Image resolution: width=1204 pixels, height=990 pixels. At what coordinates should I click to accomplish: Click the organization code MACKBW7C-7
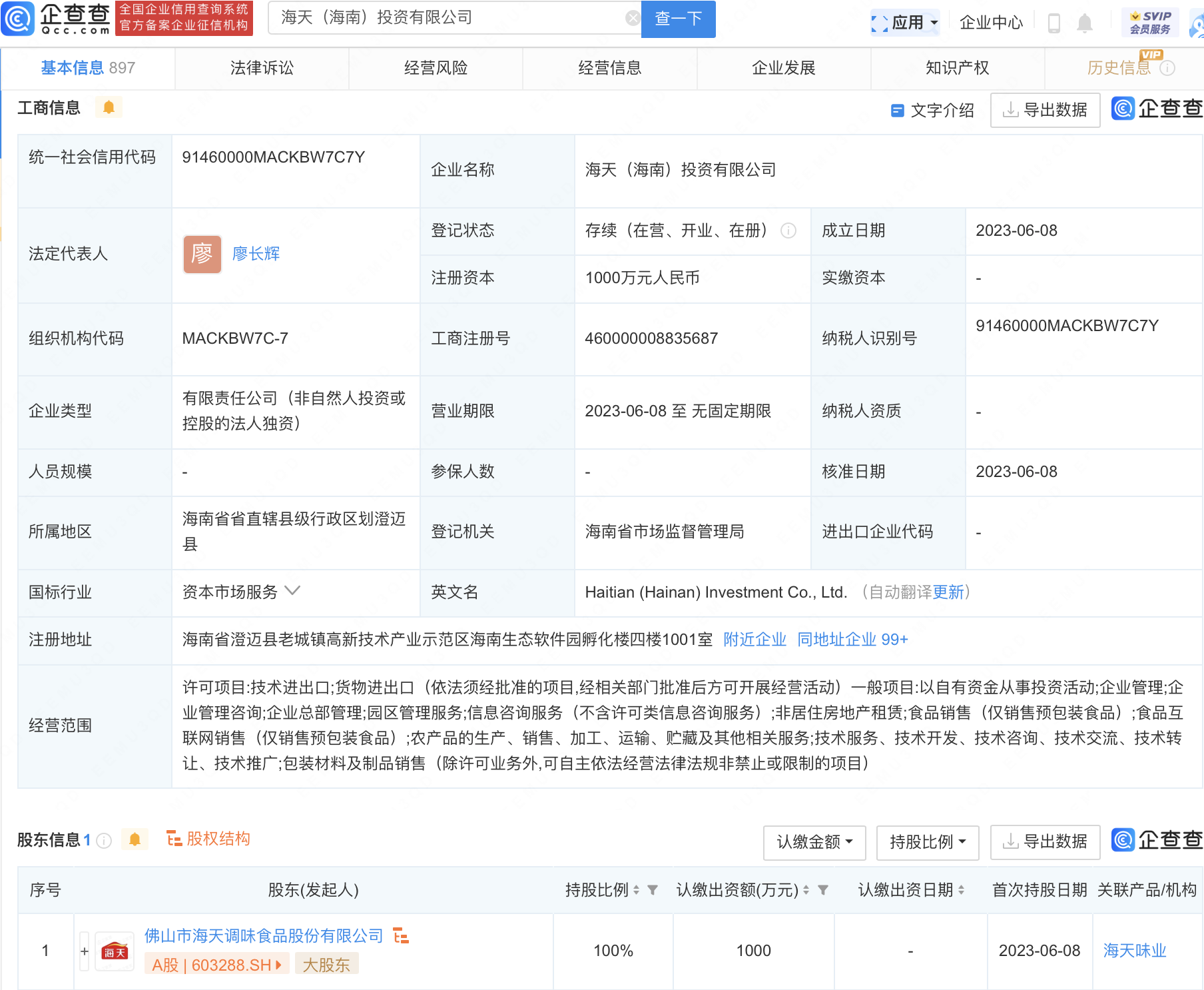235,338
